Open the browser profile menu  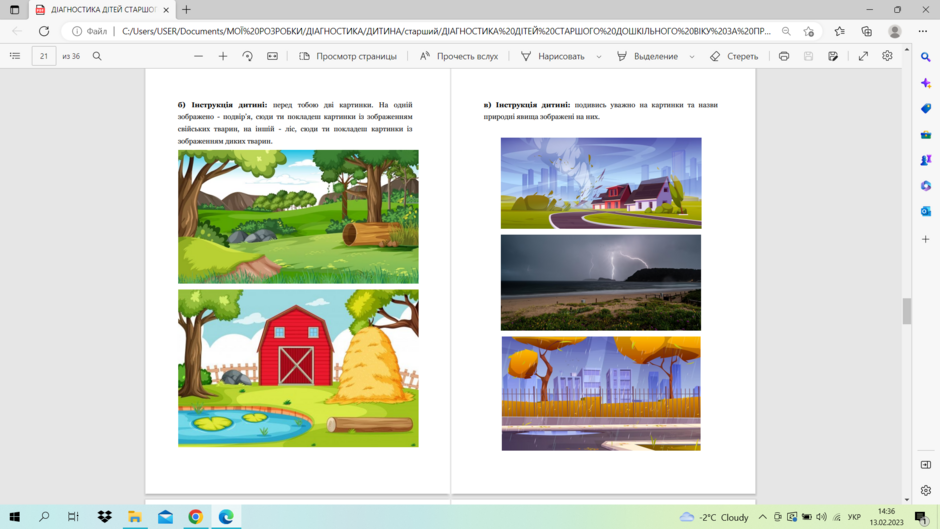(894, 31)
